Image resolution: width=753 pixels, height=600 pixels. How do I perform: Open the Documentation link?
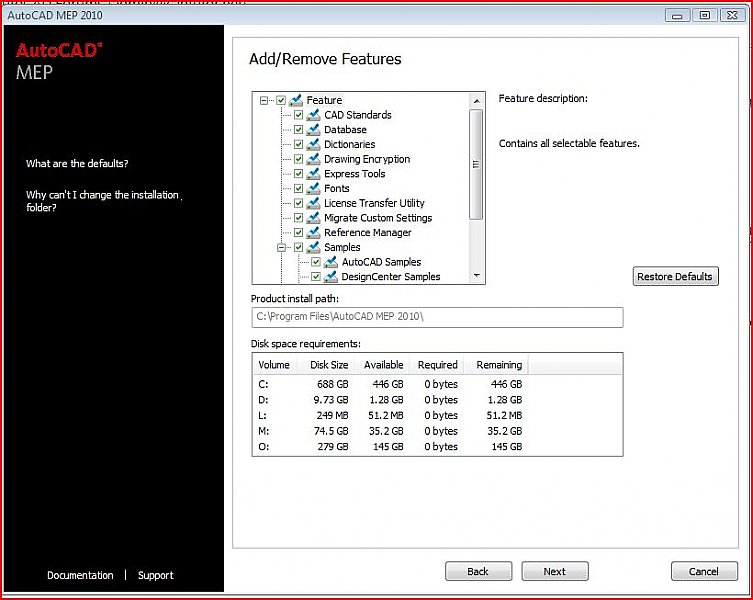80,575
